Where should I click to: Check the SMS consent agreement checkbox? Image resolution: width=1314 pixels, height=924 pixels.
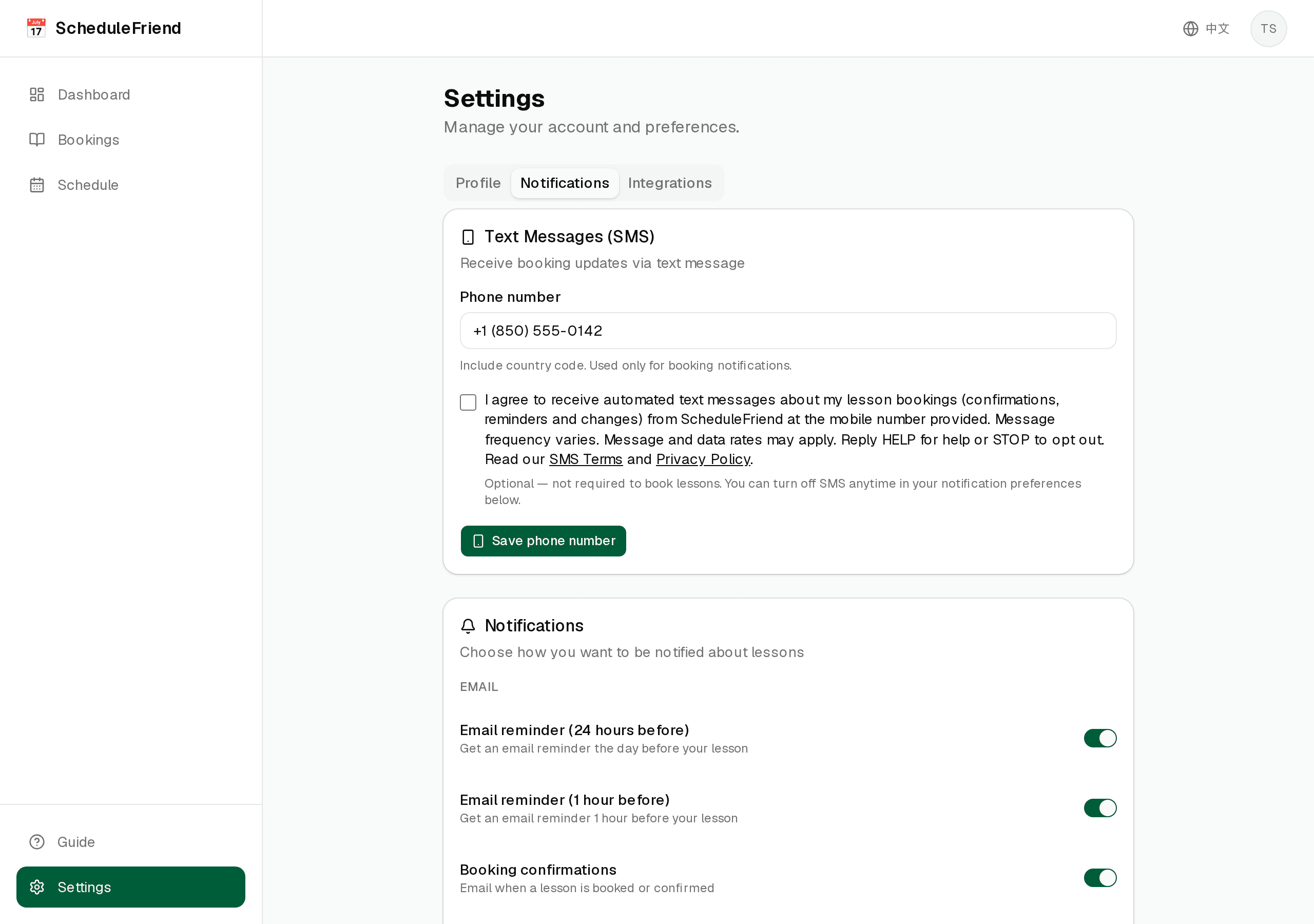point(468,402)
